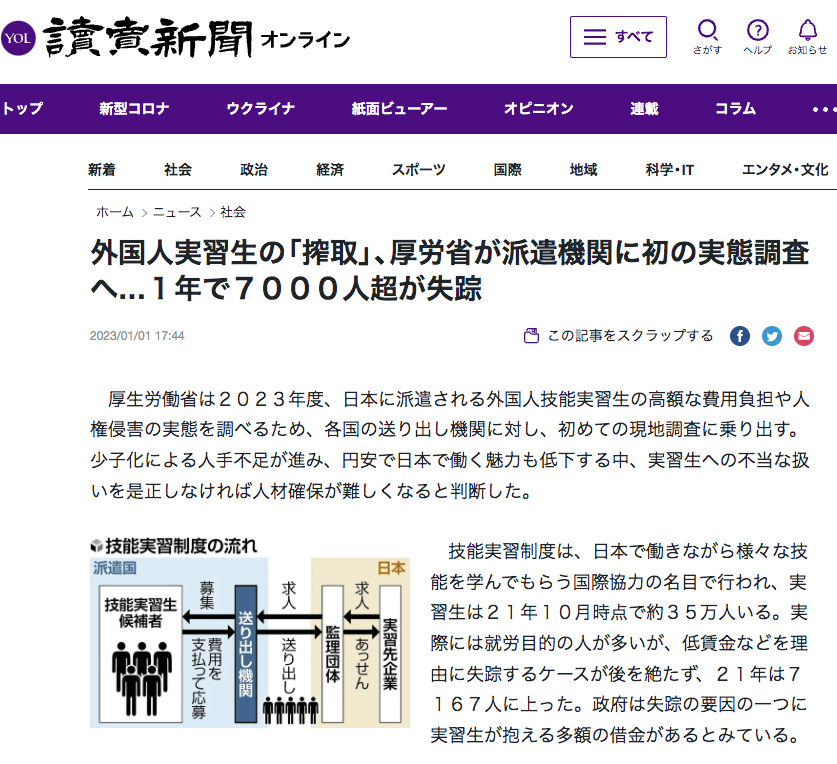Screen dimensions: 837x764
Task: Select 連載 navigation item
Action: [x=644, y=109]
